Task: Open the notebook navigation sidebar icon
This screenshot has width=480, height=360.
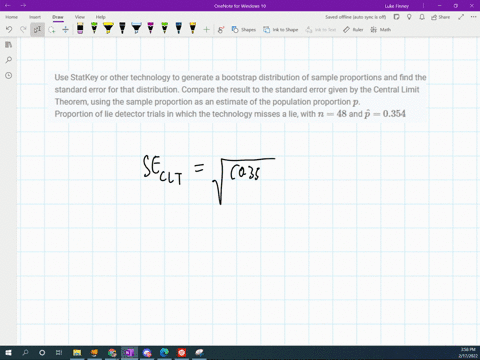Action: click(9, 44)
